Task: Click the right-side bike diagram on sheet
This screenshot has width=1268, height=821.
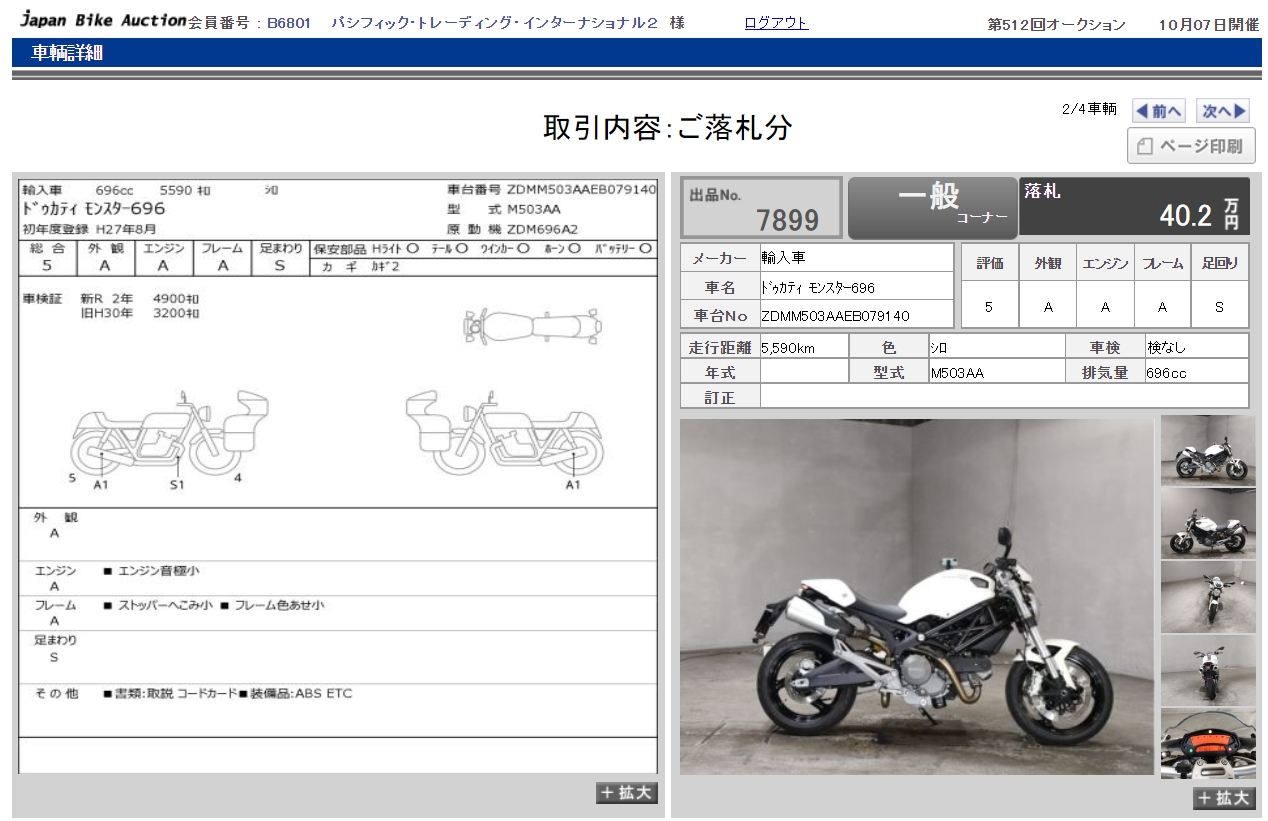Action: pos(505,433)
